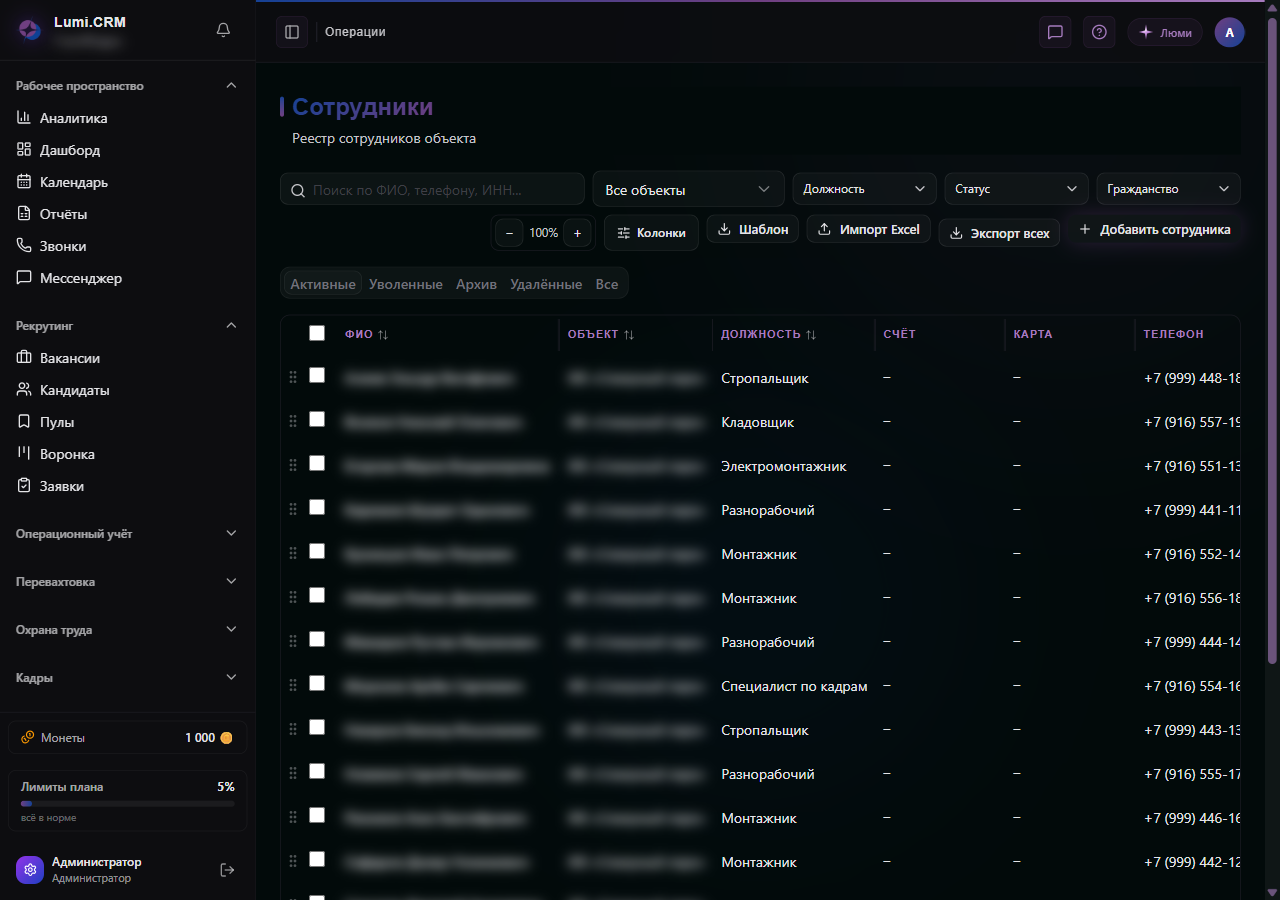Click Добавить сотрудника button
The height and width of the screenshot is (900, 1280).
tap(1154, 229)
